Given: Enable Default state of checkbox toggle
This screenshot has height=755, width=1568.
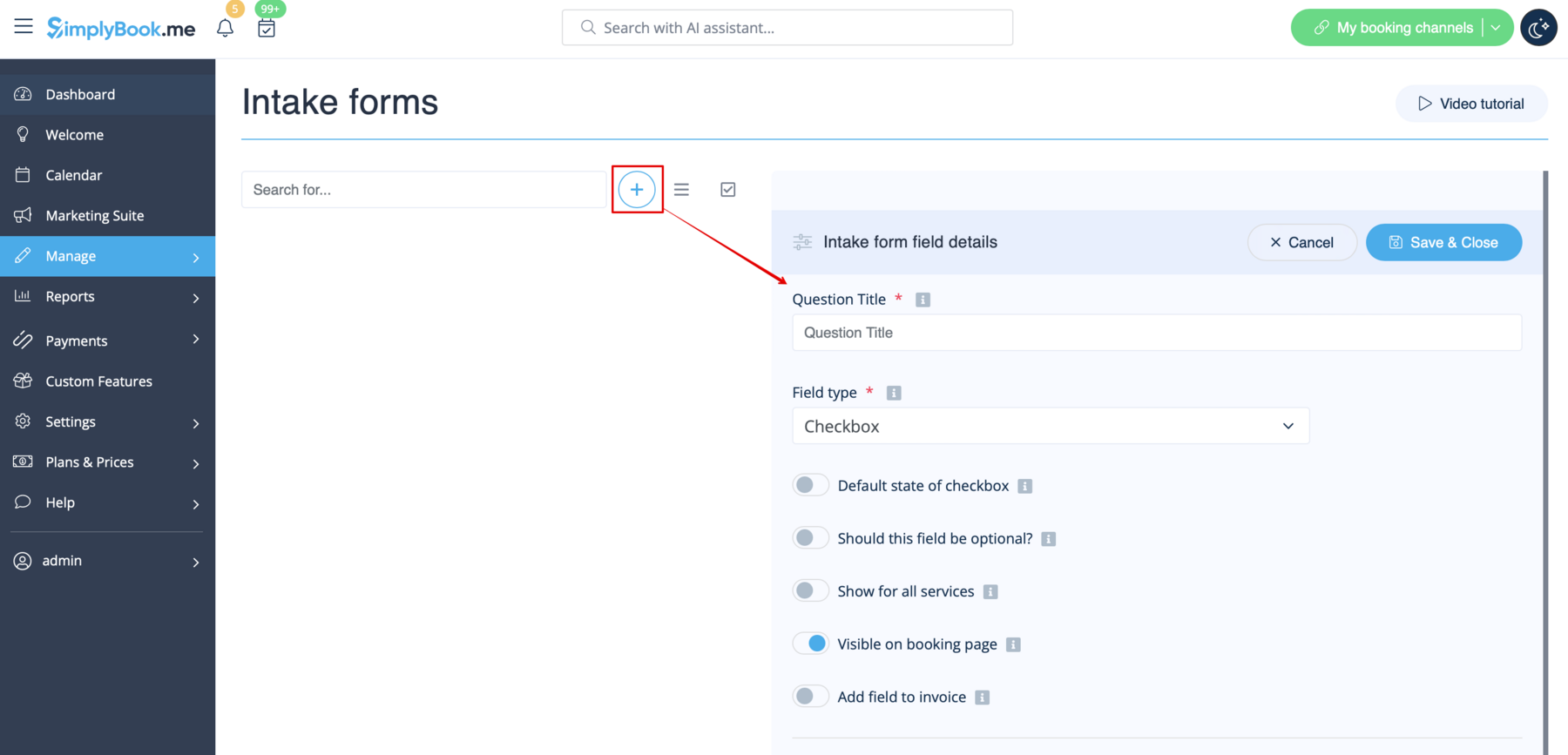Looking at the screenshot, I should point(810,485).
